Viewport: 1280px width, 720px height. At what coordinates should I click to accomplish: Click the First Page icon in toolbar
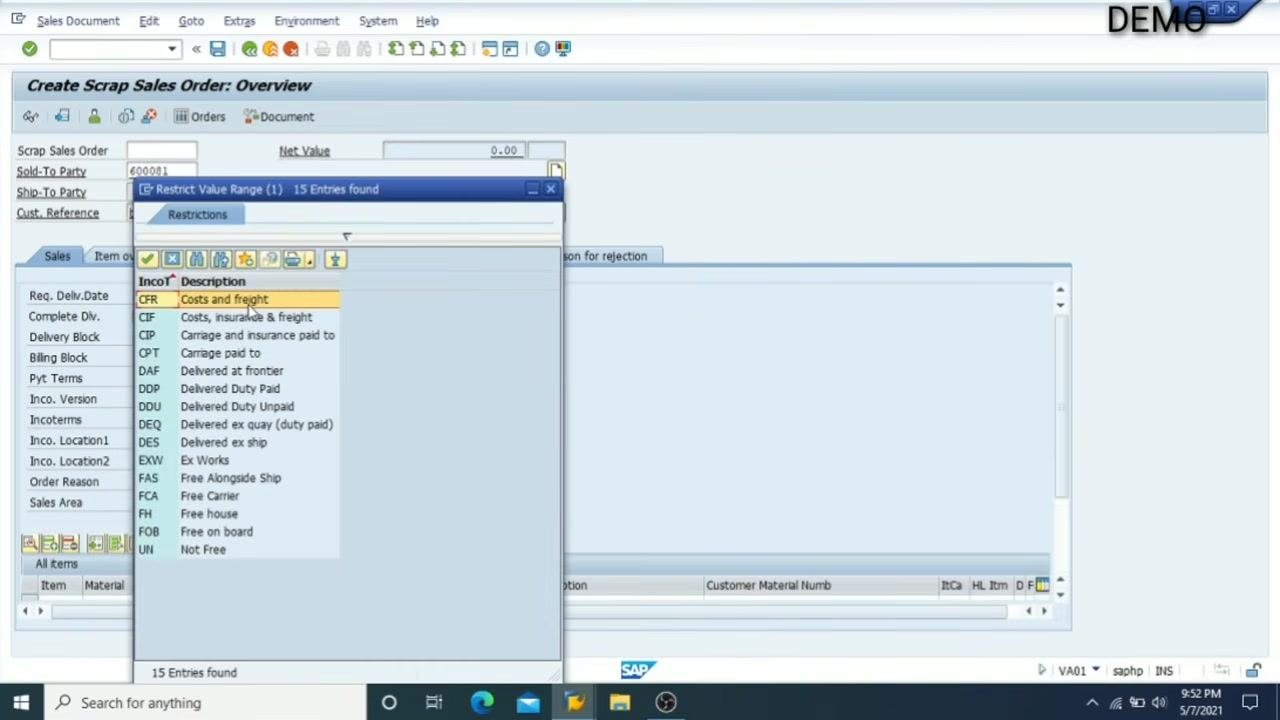coord(396,48)
